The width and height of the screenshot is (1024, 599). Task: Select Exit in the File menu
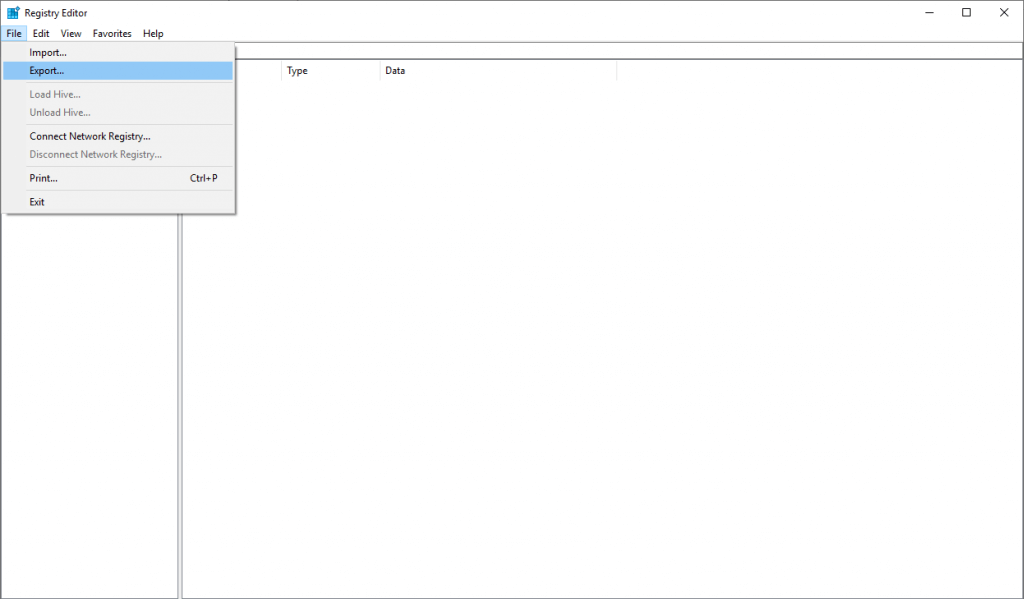coord(118,202)
